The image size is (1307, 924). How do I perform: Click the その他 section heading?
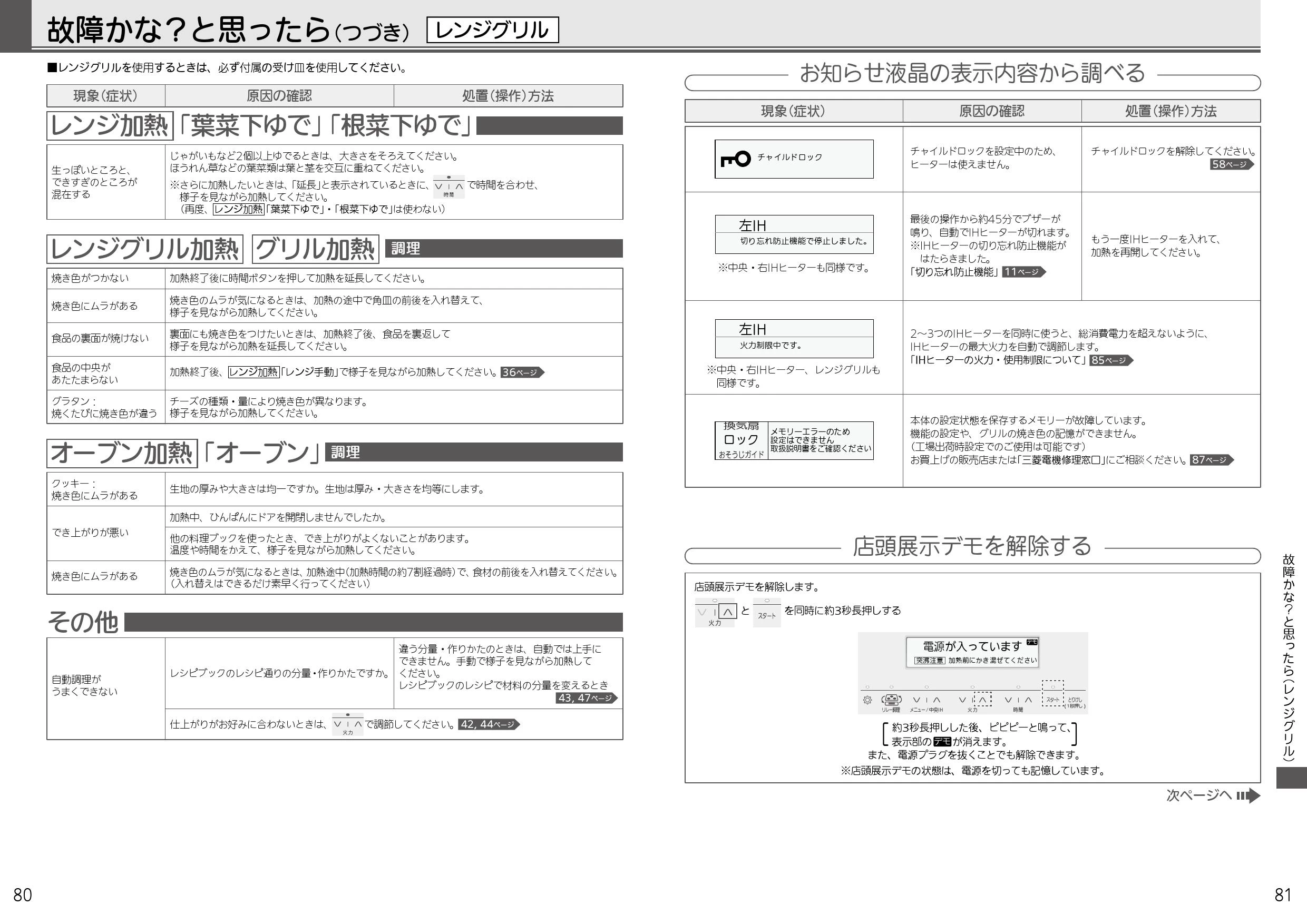83,622
